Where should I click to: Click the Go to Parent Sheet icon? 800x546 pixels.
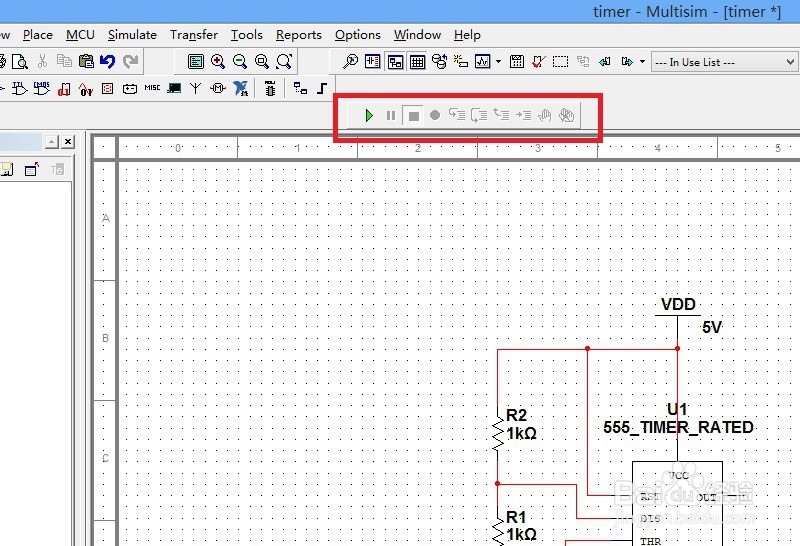coord(583,62)
